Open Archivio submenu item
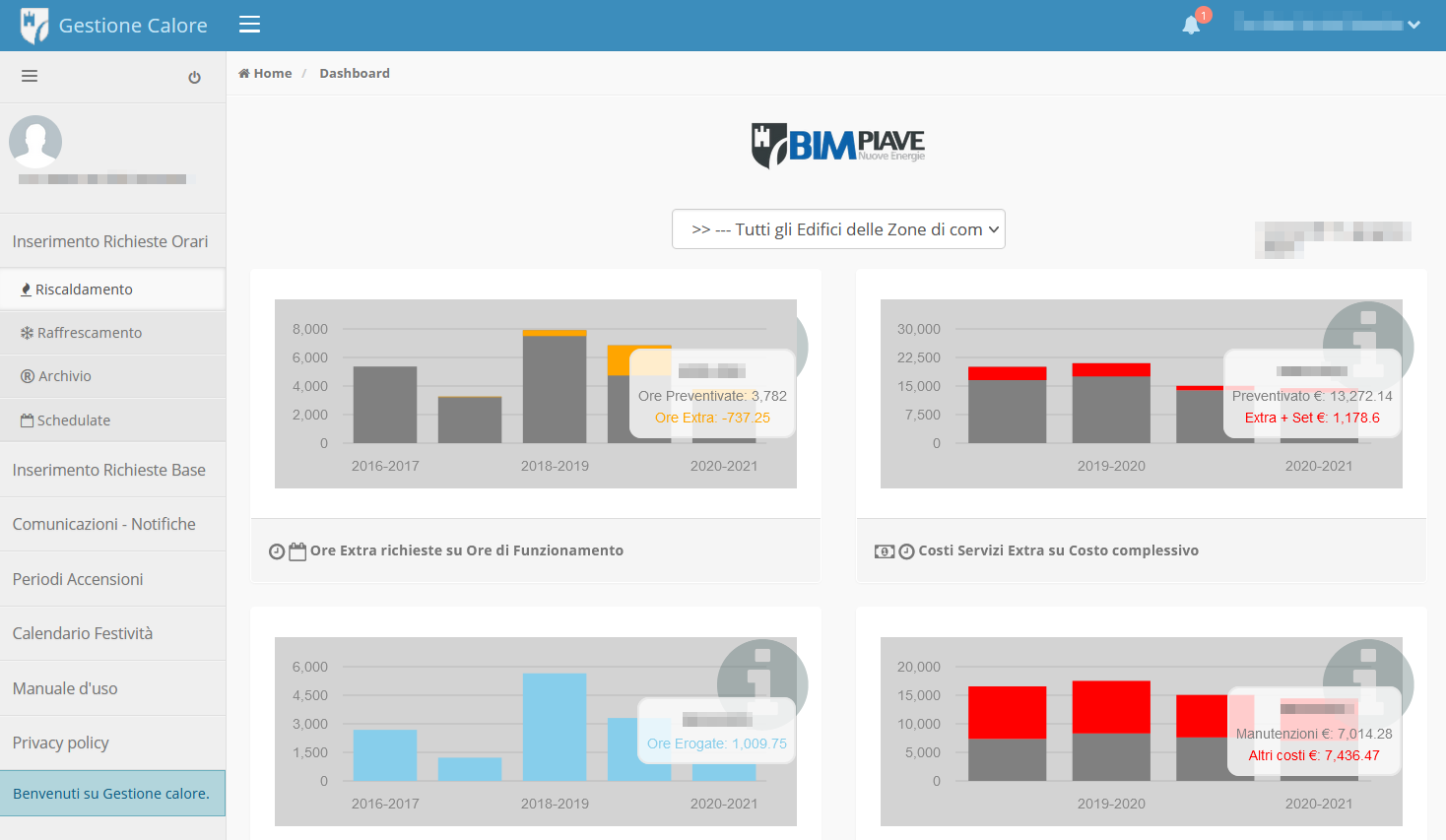Image resolution: width=1446 pixels, height=840 pixels. pos(112,376)
